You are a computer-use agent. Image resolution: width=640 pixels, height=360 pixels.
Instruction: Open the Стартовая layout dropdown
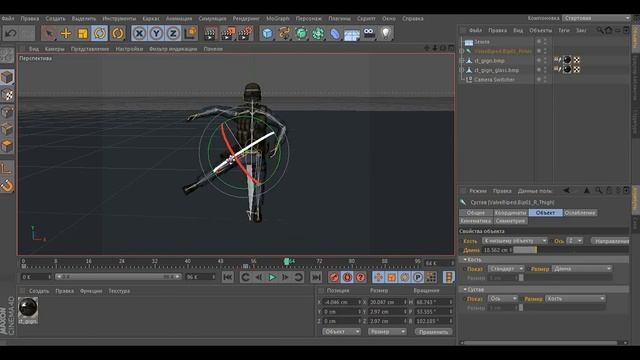(x=596, y=18)
